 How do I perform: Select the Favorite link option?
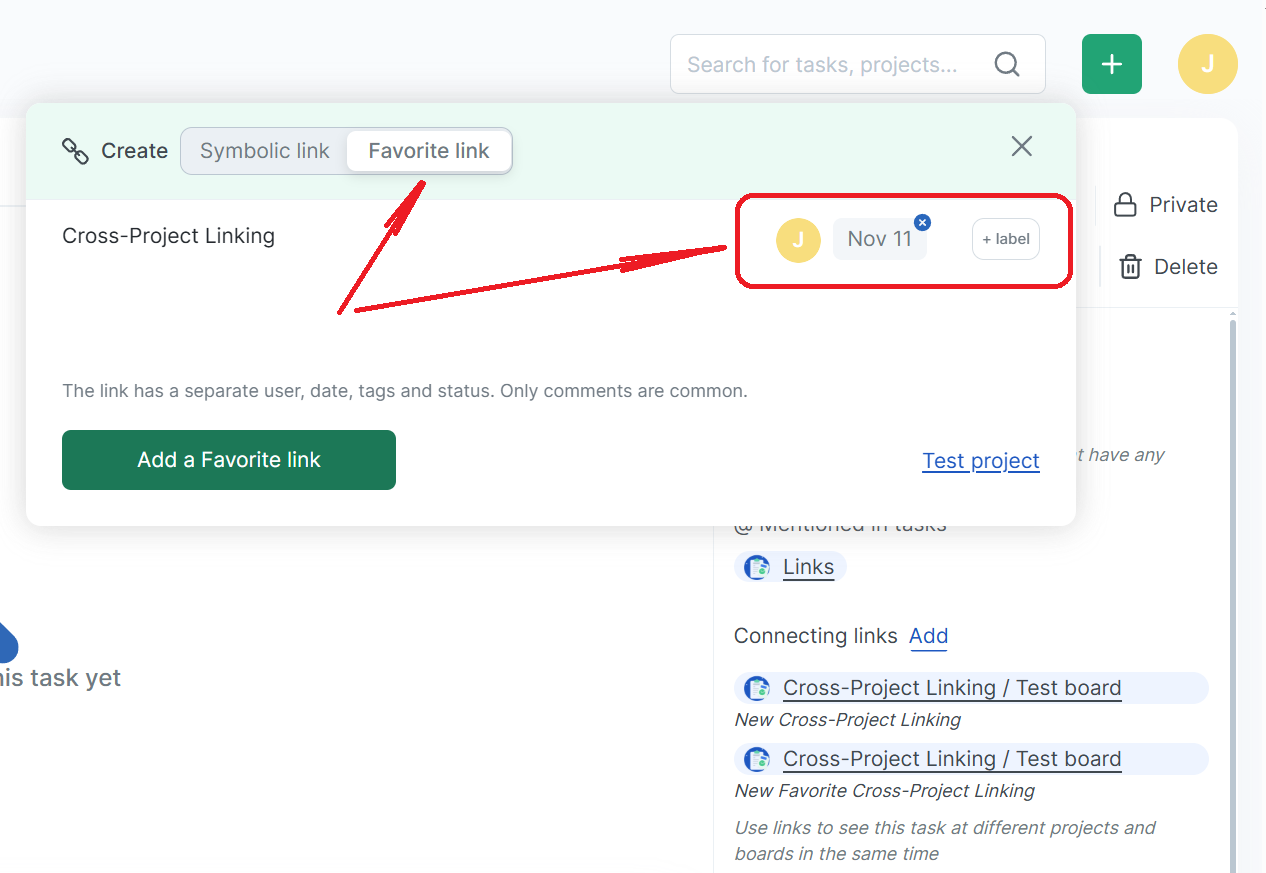click(x=429, y=151)
